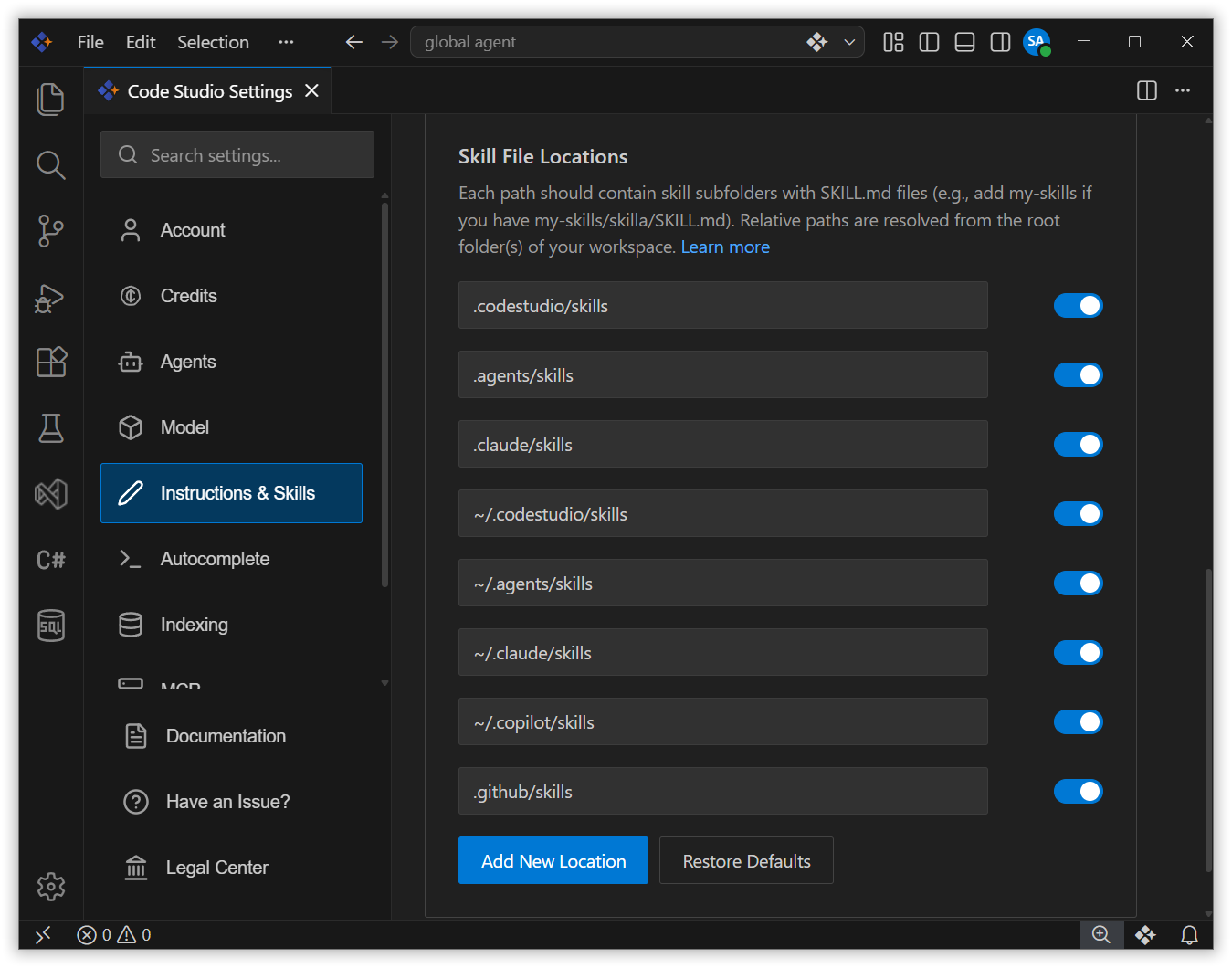Open the Learn more link
The image size is (1232, 968).
coord(725,247)
